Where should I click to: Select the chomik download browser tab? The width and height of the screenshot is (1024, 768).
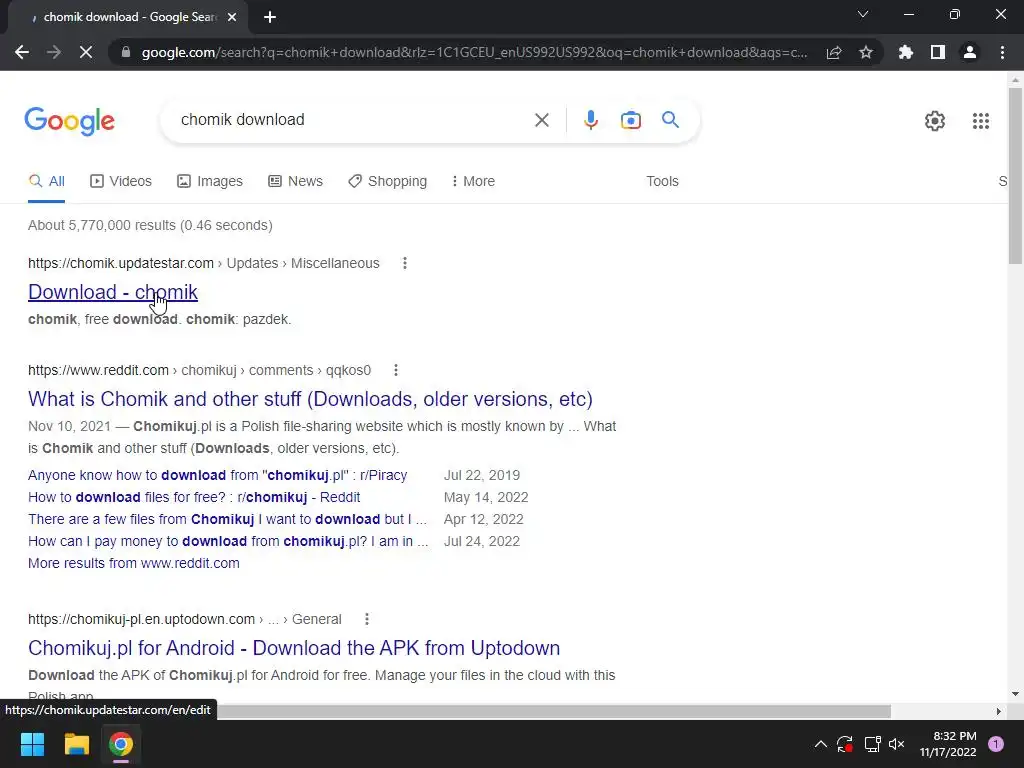(127, 18)
